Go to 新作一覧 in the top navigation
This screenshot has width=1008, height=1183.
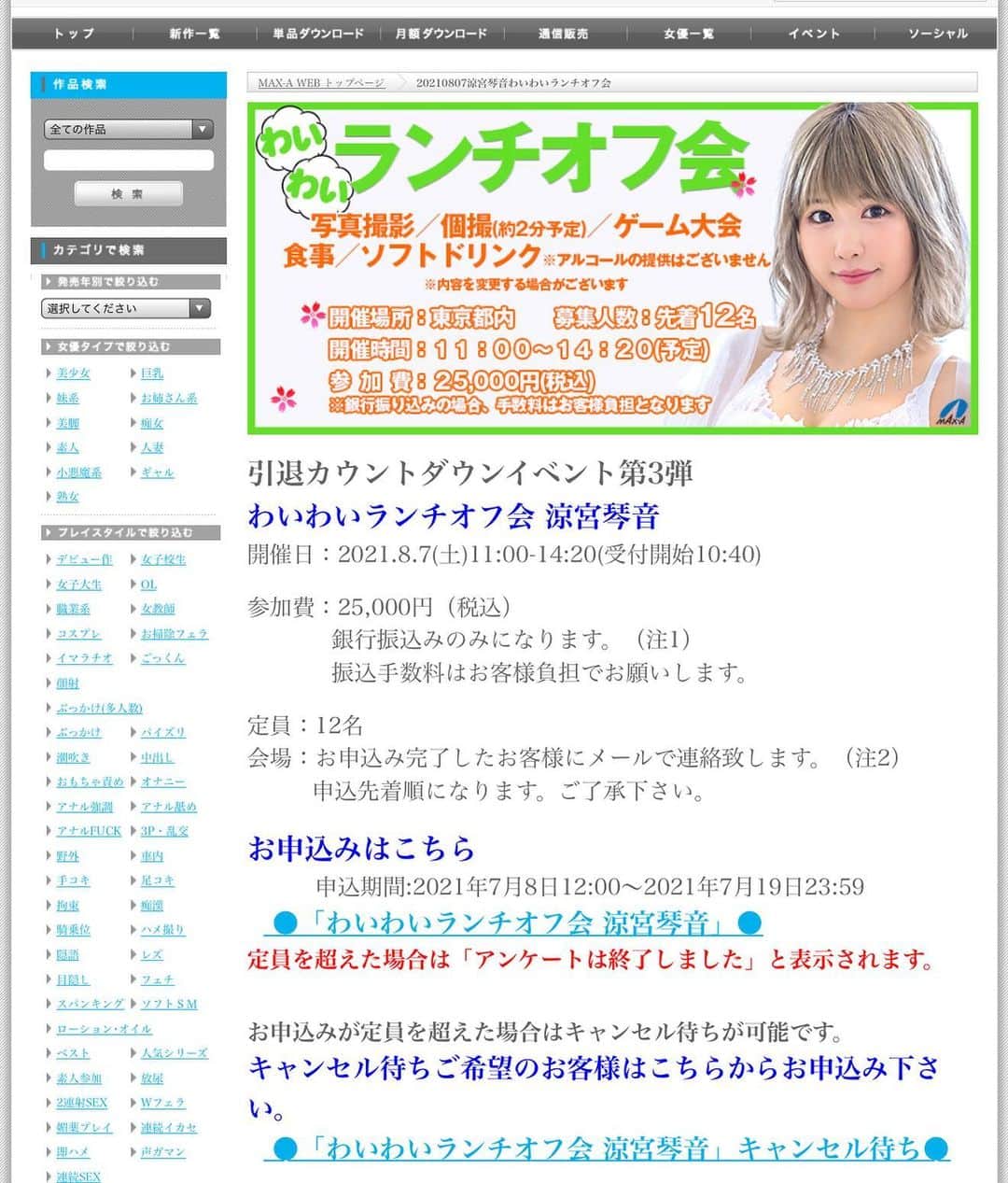pyautogui.click(x=194, y=34)
